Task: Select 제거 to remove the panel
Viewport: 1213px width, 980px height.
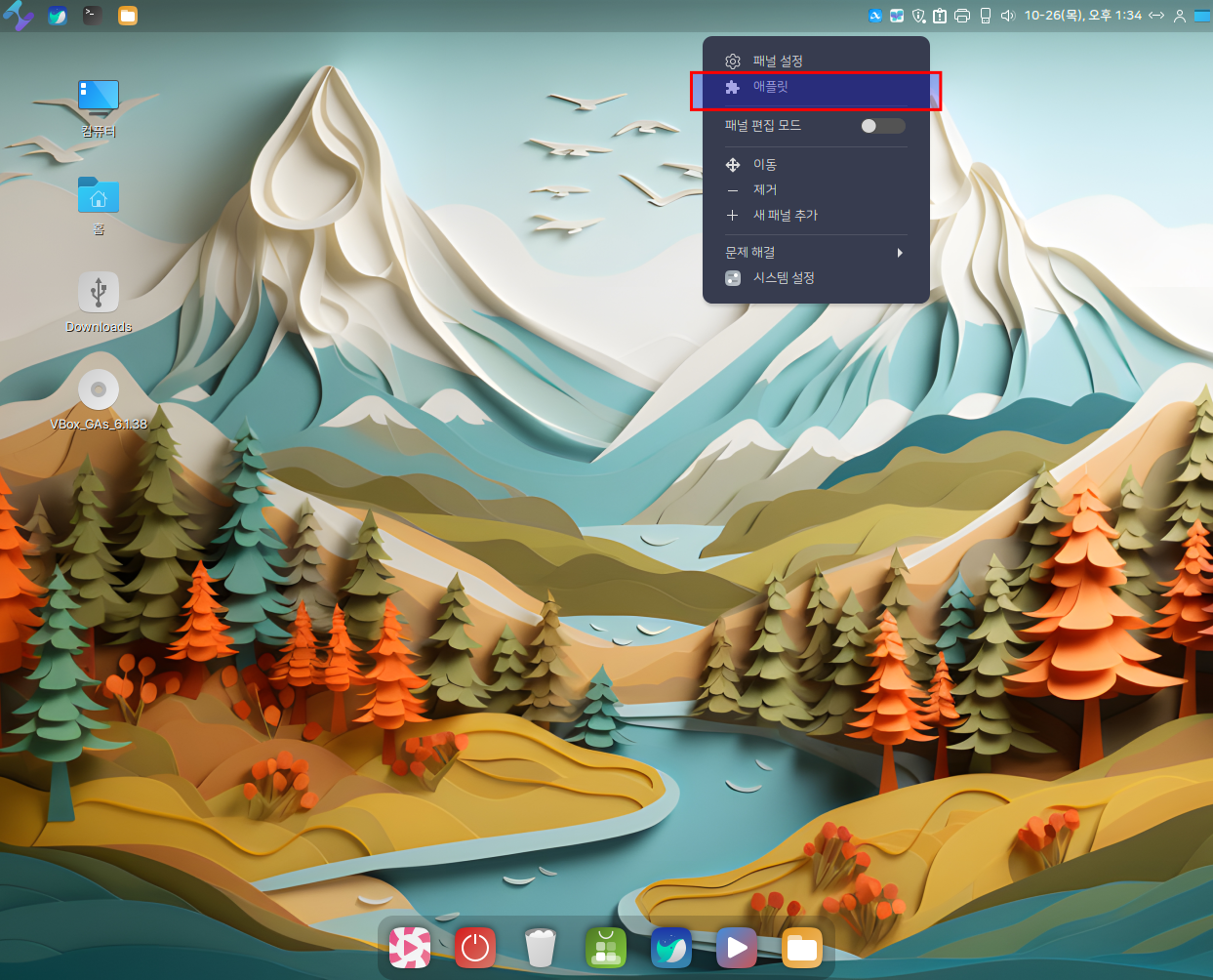Action: tap(765, 190)
